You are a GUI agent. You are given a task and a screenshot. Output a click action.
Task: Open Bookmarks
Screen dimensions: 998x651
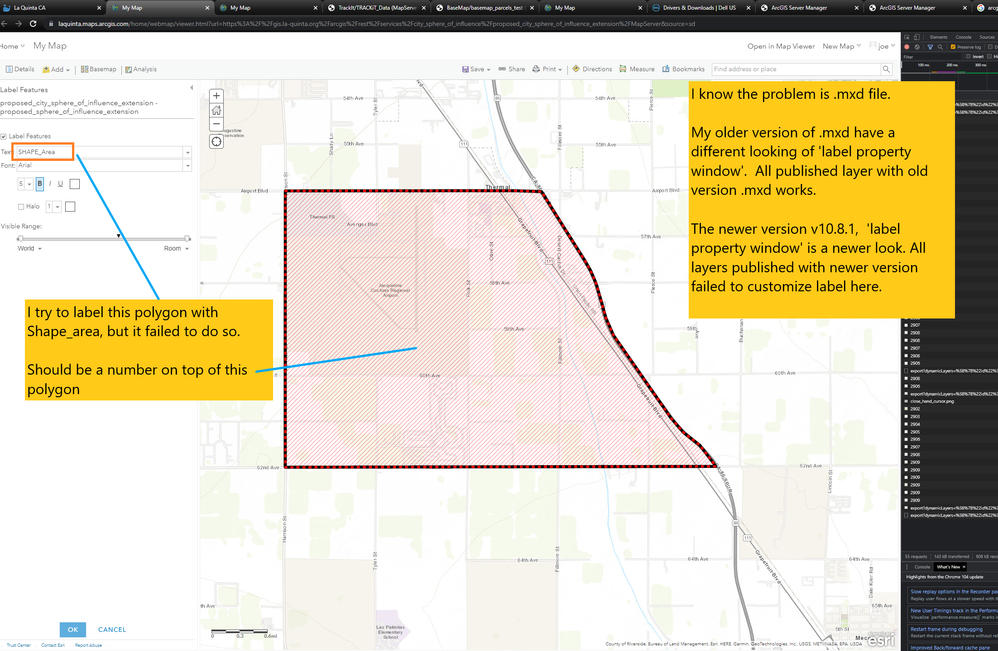[x=684, y=69]
